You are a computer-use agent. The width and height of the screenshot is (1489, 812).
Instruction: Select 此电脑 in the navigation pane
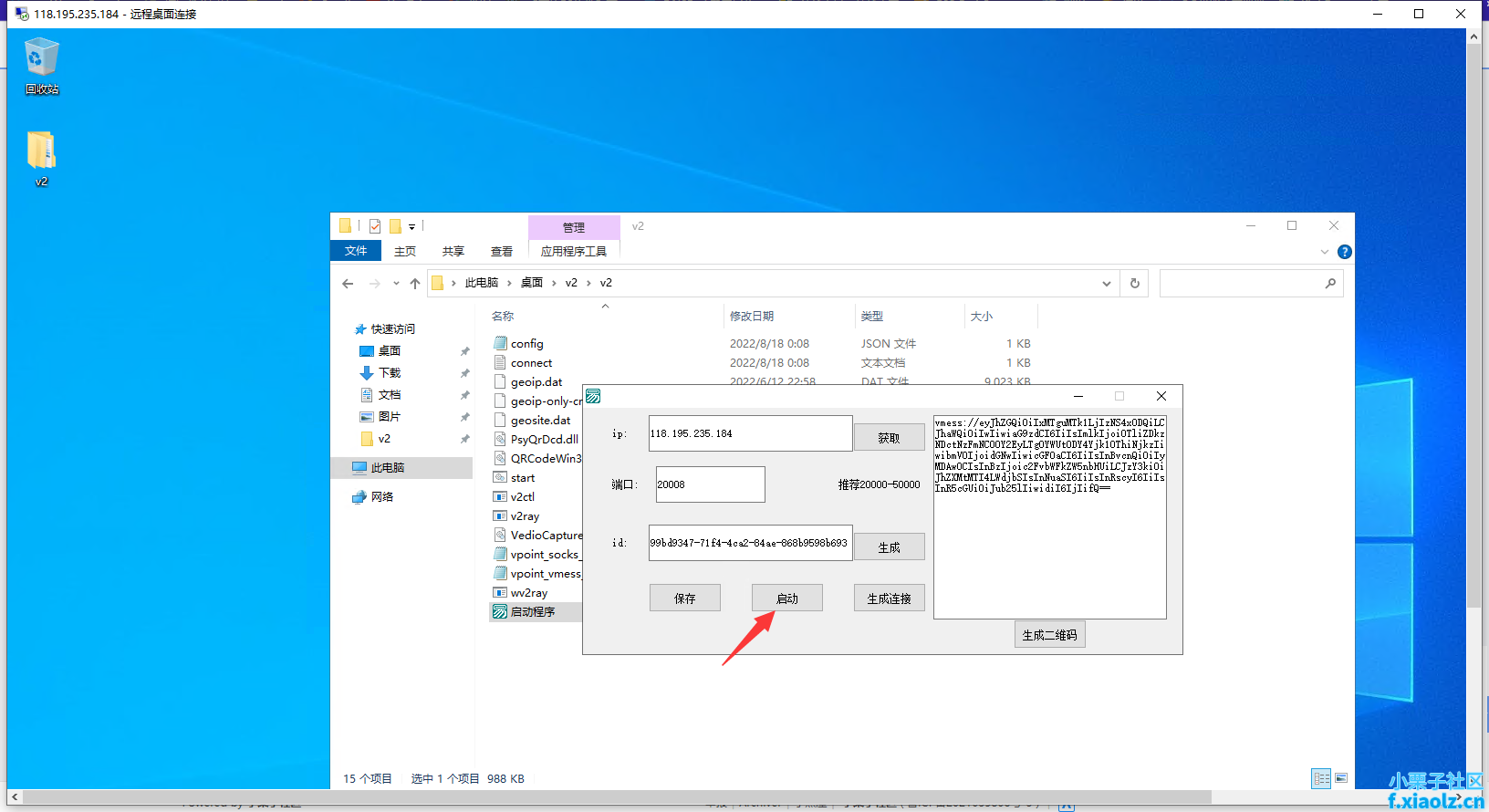point(387,468)
